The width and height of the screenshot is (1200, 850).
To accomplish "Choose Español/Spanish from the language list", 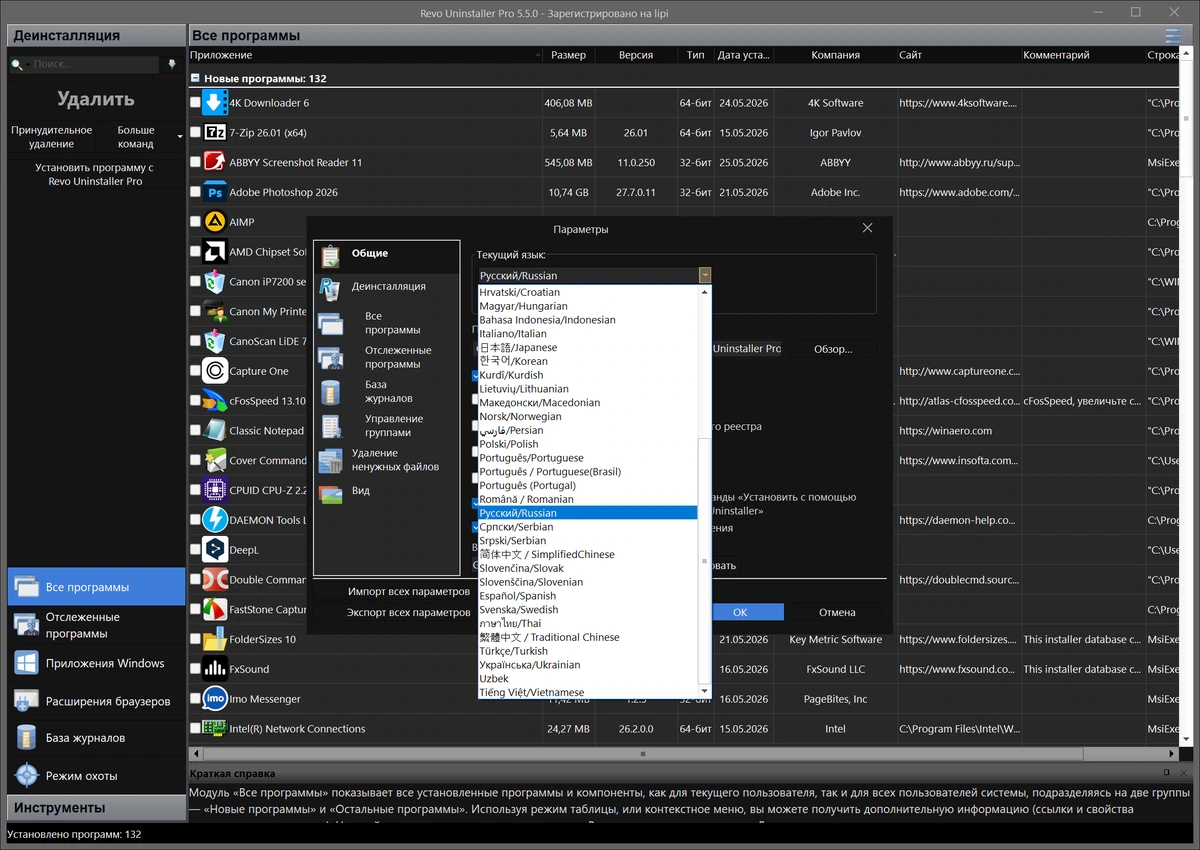I will (x=588, y=595).
